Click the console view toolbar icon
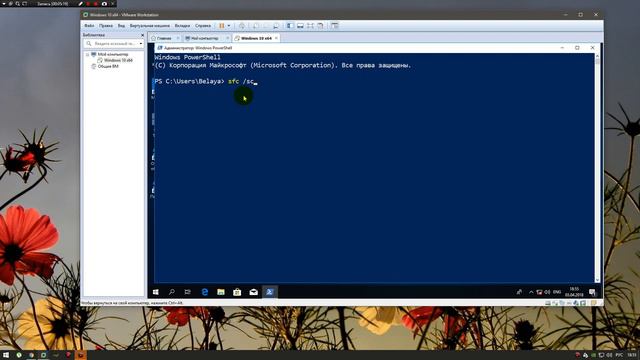Viewport: 640px width, 360px height. pyautogui.click(x=335, y=26)
